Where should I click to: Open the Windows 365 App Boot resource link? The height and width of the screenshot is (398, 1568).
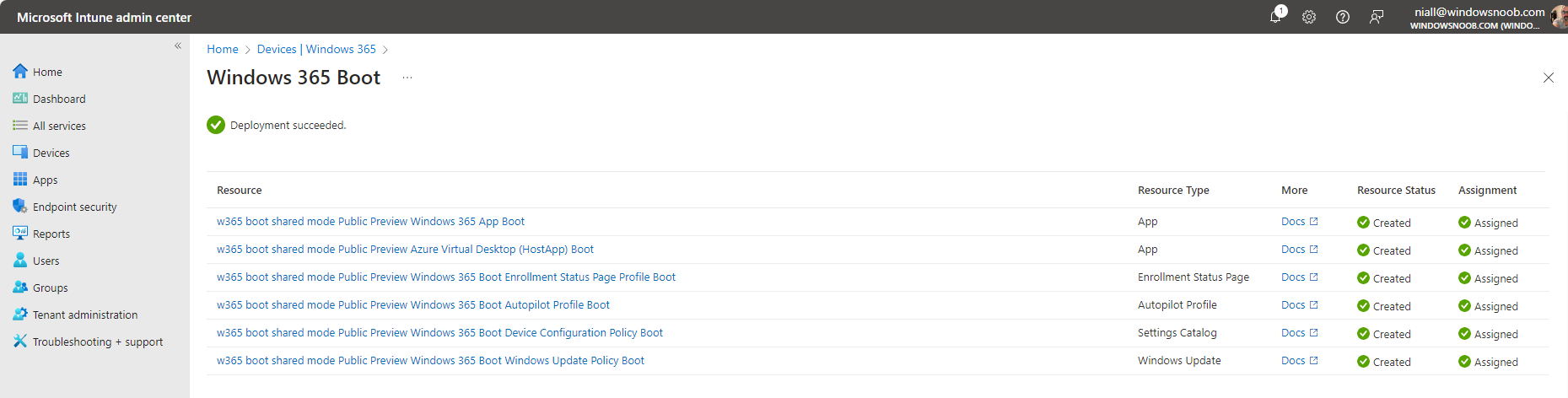point(370,222)
